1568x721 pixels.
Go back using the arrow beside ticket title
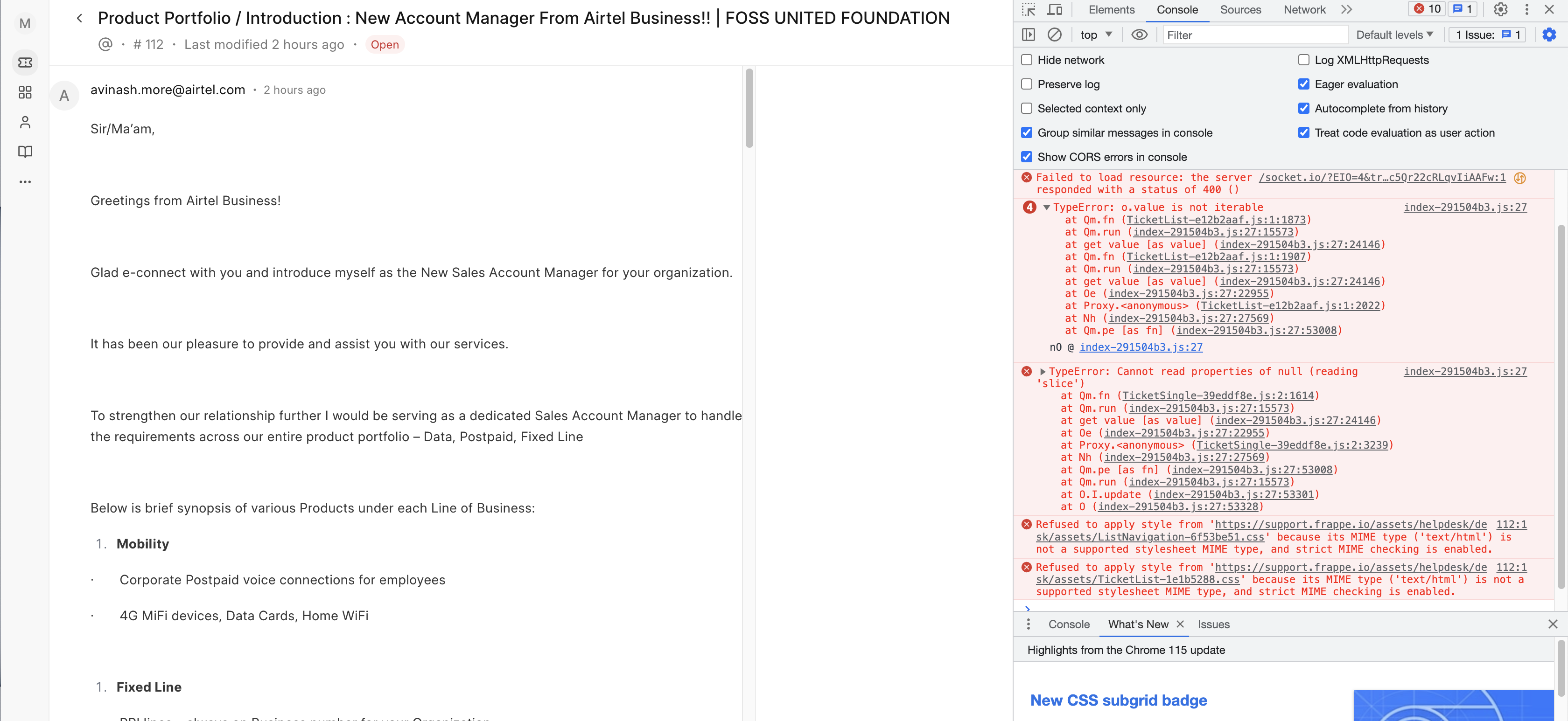(x=79, y=18)
